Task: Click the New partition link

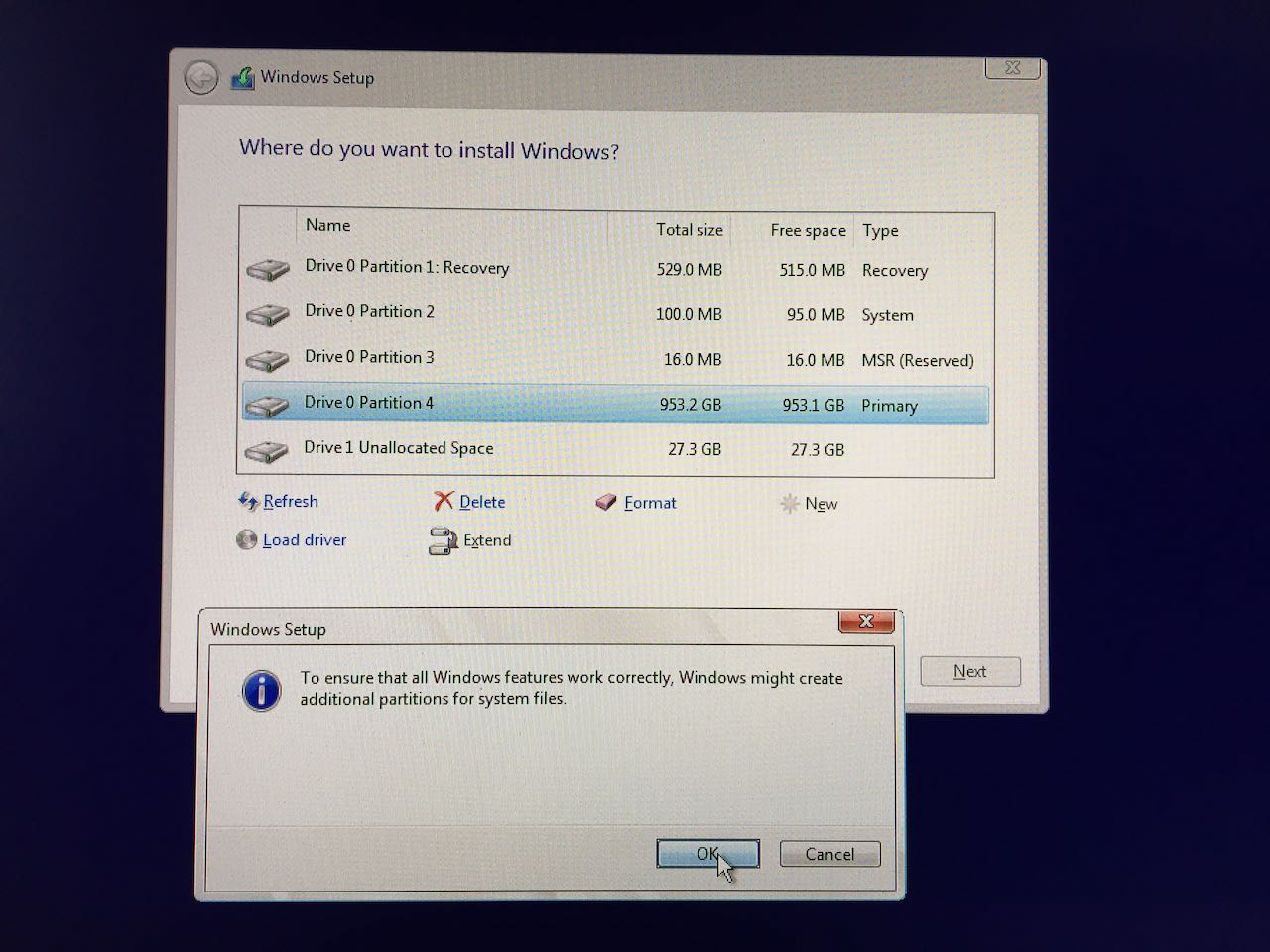Action: pyautogui.click(x=822, y=504)
